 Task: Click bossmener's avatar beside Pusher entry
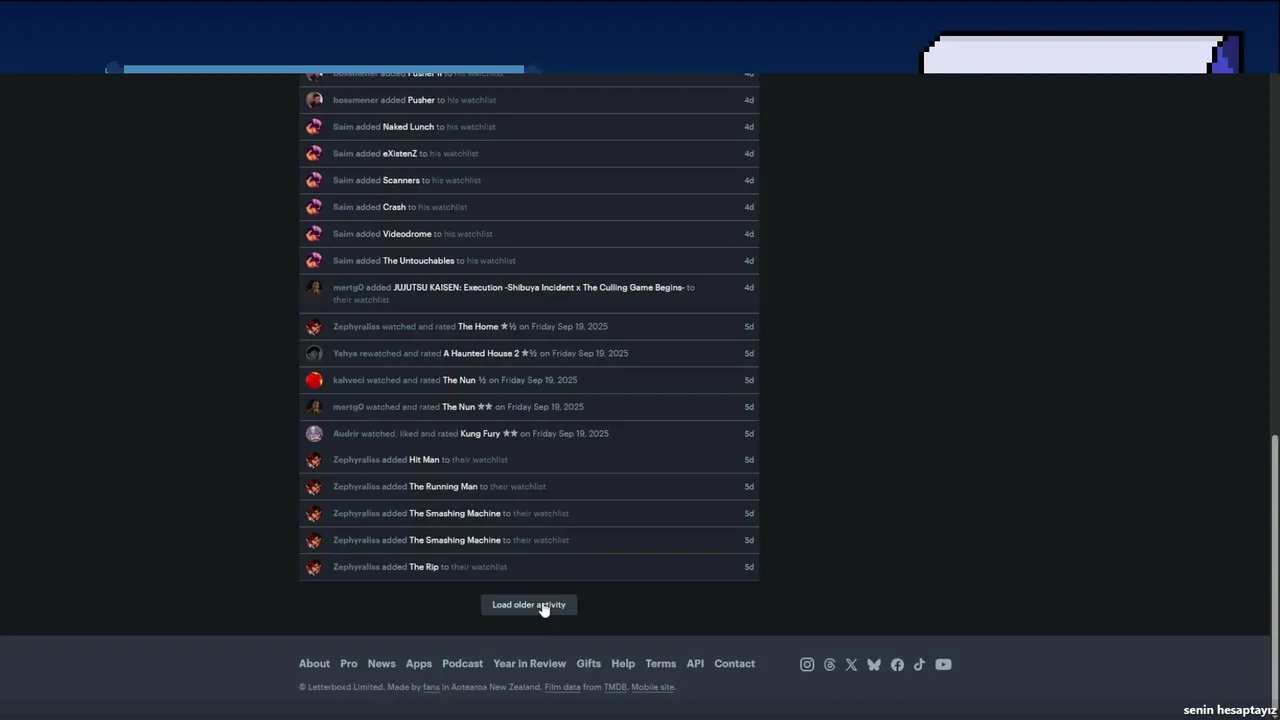click(314, 100)
